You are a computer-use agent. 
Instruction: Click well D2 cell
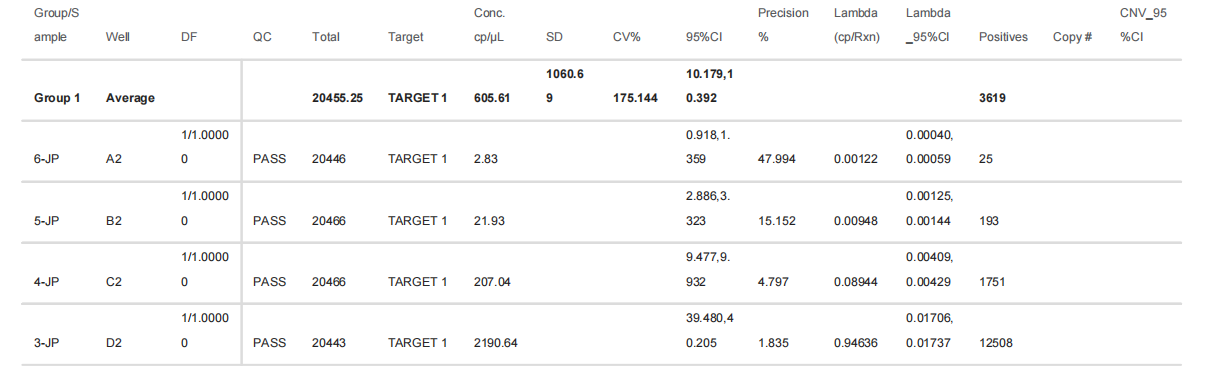113,343
